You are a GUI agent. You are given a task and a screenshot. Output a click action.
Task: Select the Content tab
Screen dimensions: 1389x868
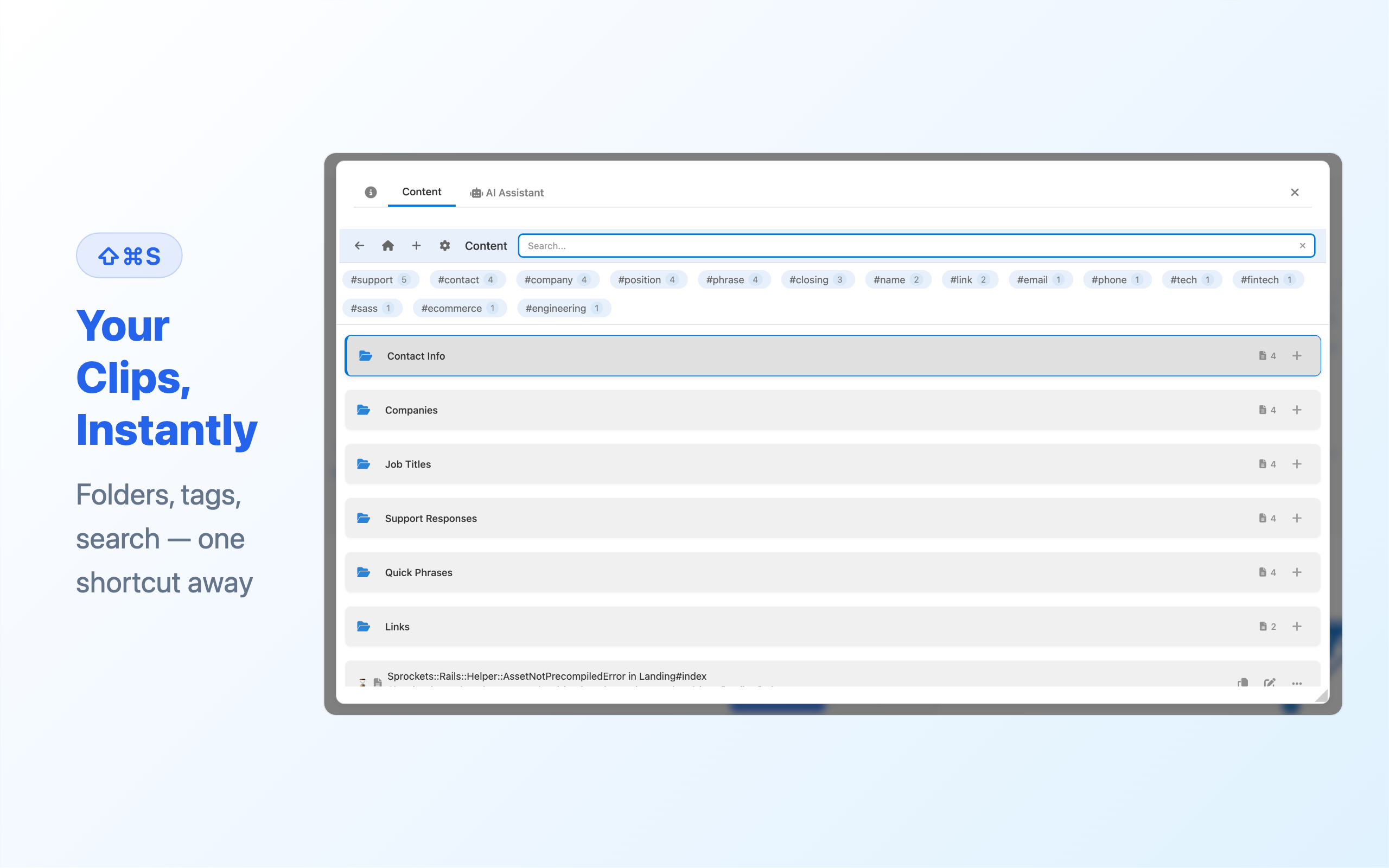[x=421, y=192]
